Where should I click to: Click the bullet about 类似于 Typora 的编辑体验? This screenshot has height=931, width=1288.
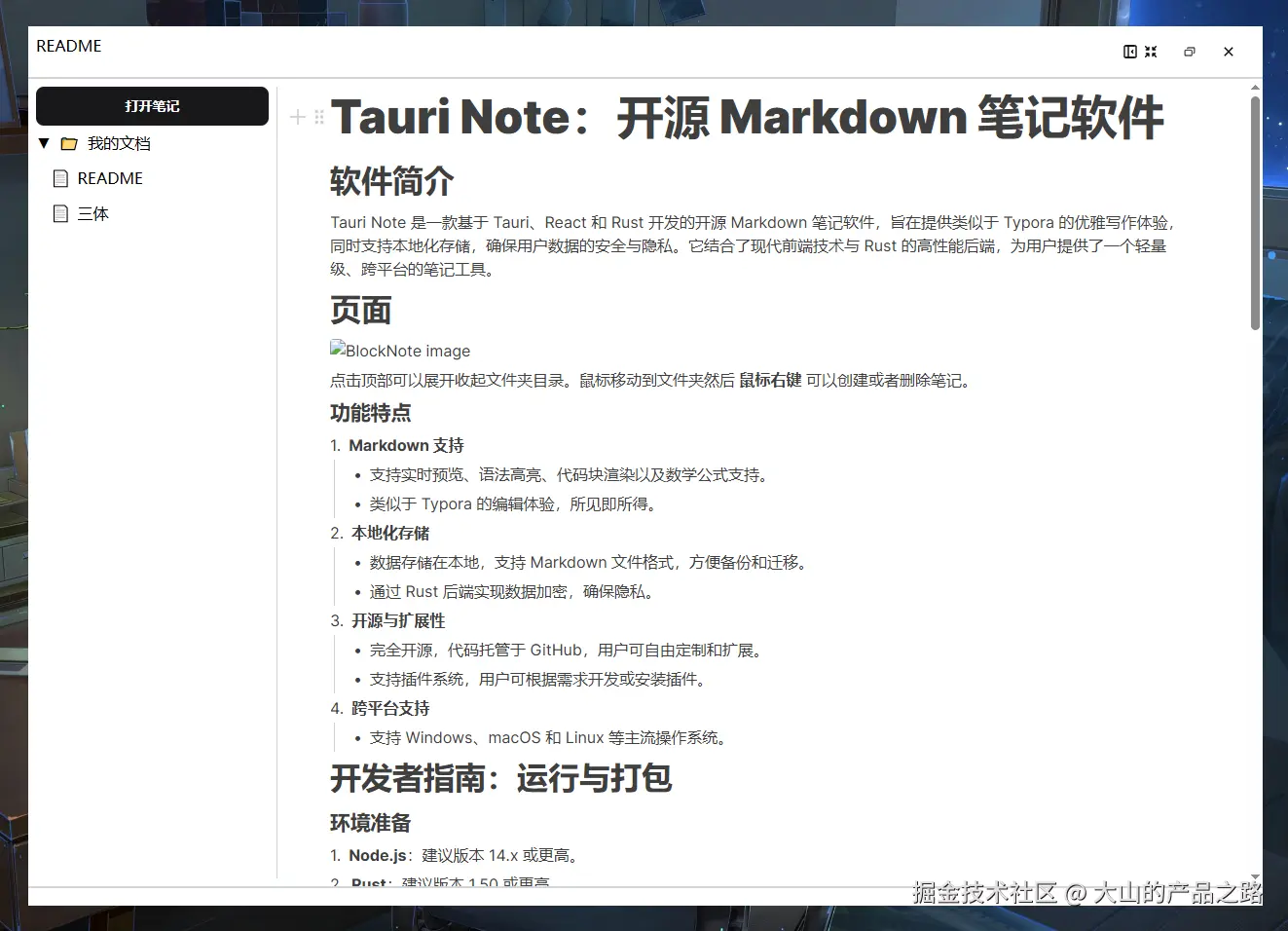point(516,503)
